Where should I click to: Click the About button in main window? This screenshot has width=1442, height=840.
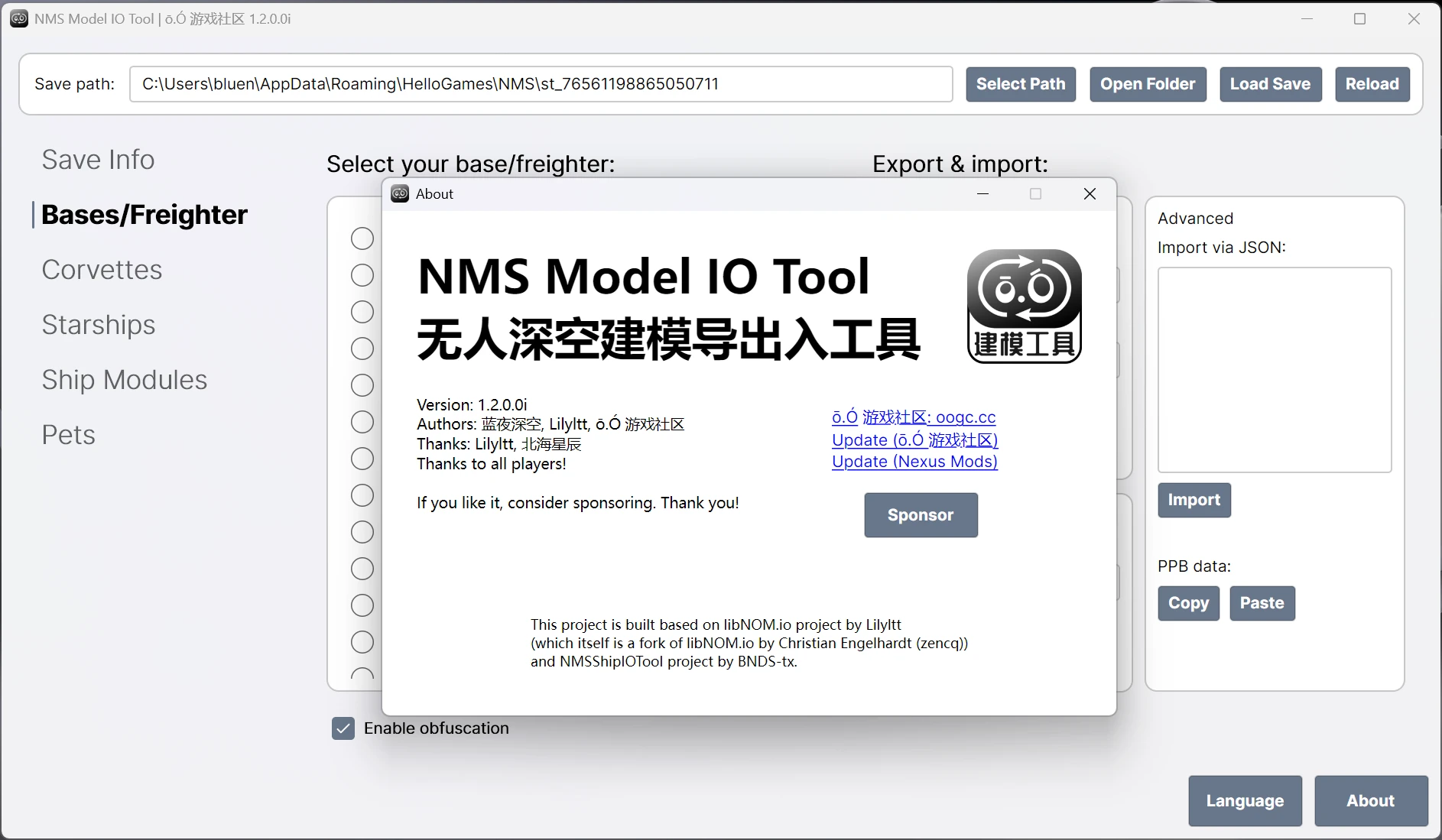coord(1371,801)
